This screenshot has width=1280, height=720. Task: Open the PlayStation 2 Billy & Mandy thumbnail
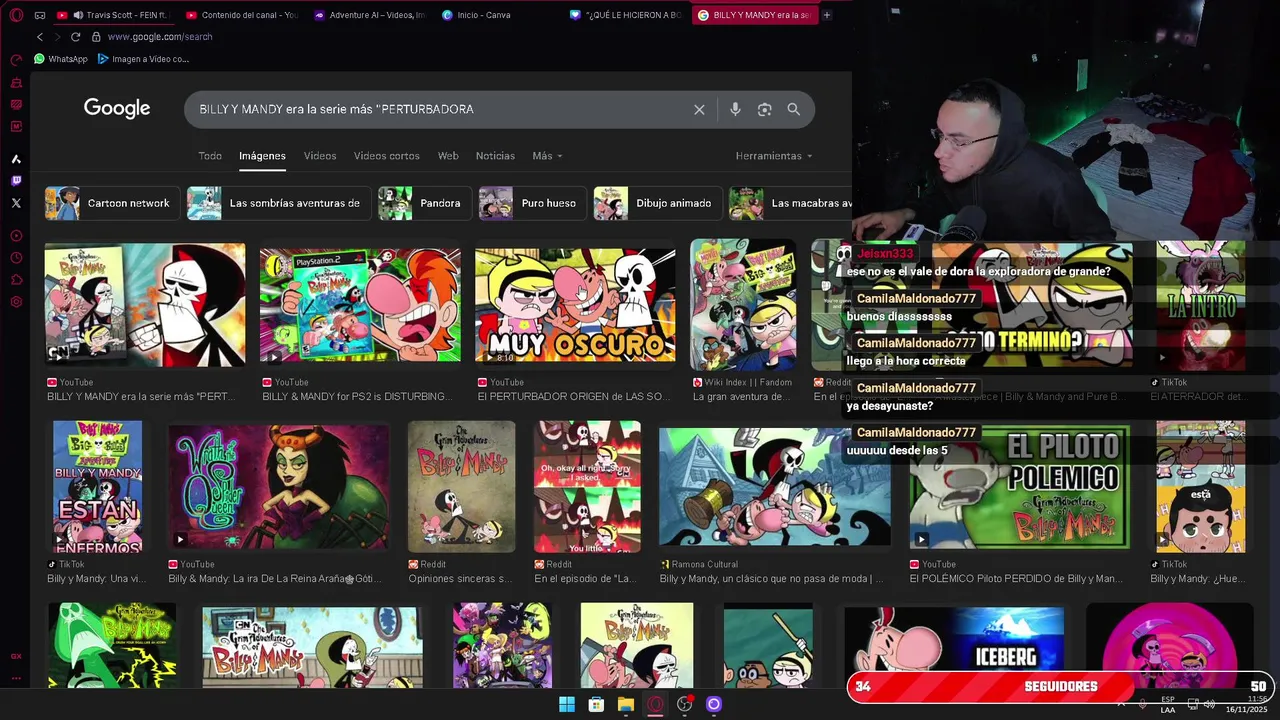[x=360, y=305]
